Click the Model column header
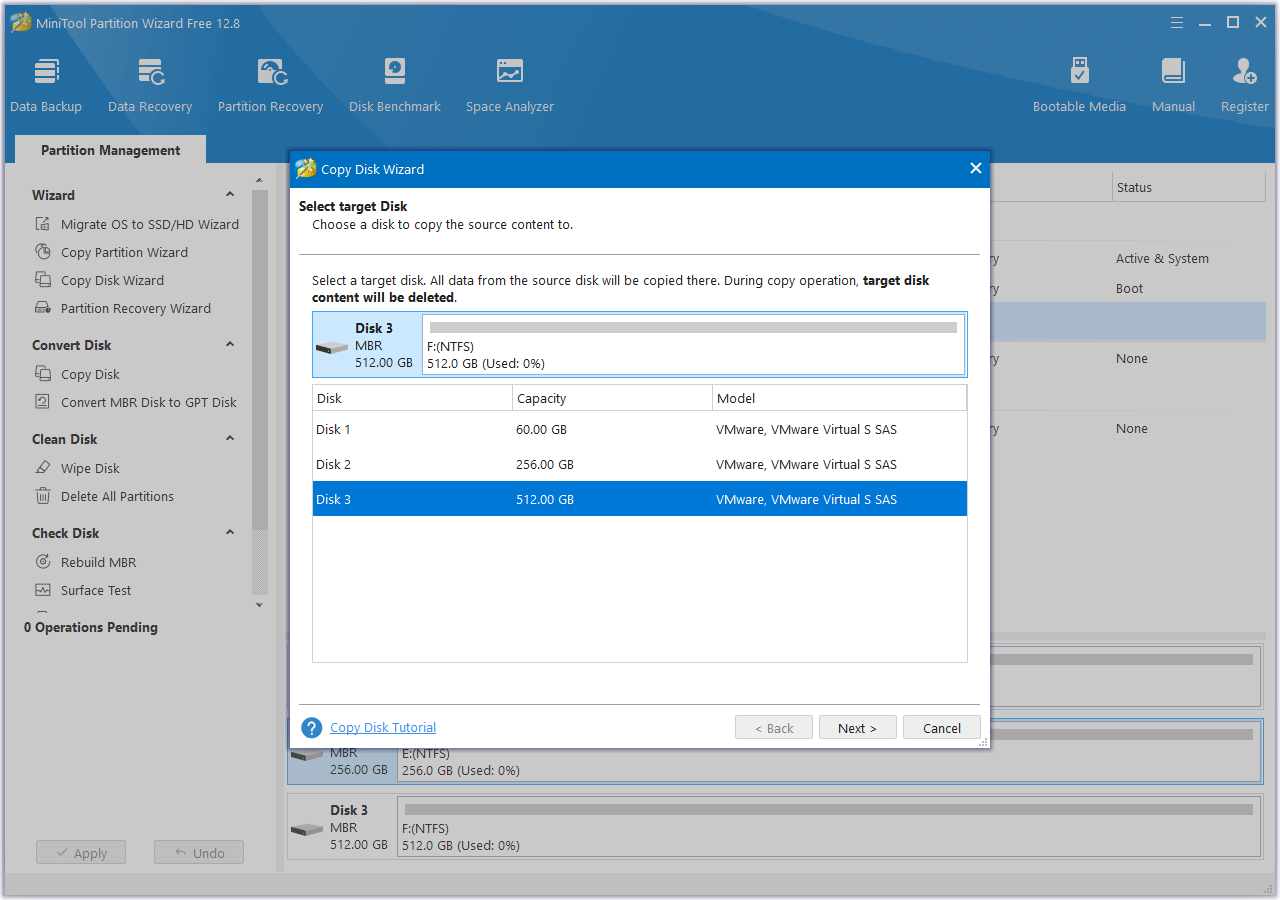The image size is (1280, 900). (839, 398)
